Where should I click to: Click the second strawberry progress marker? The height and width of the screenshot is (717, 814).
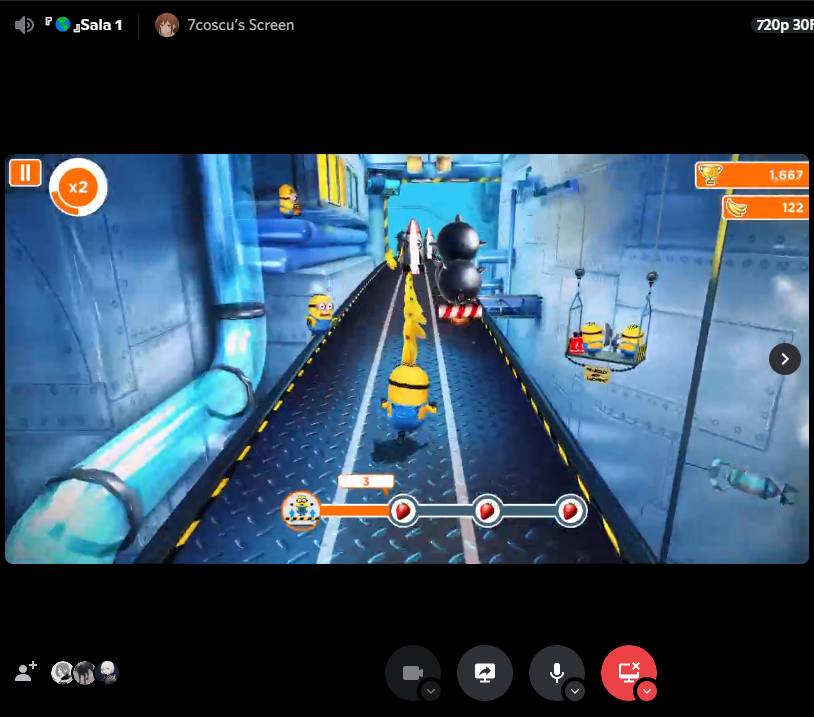[x=487, y=511]
